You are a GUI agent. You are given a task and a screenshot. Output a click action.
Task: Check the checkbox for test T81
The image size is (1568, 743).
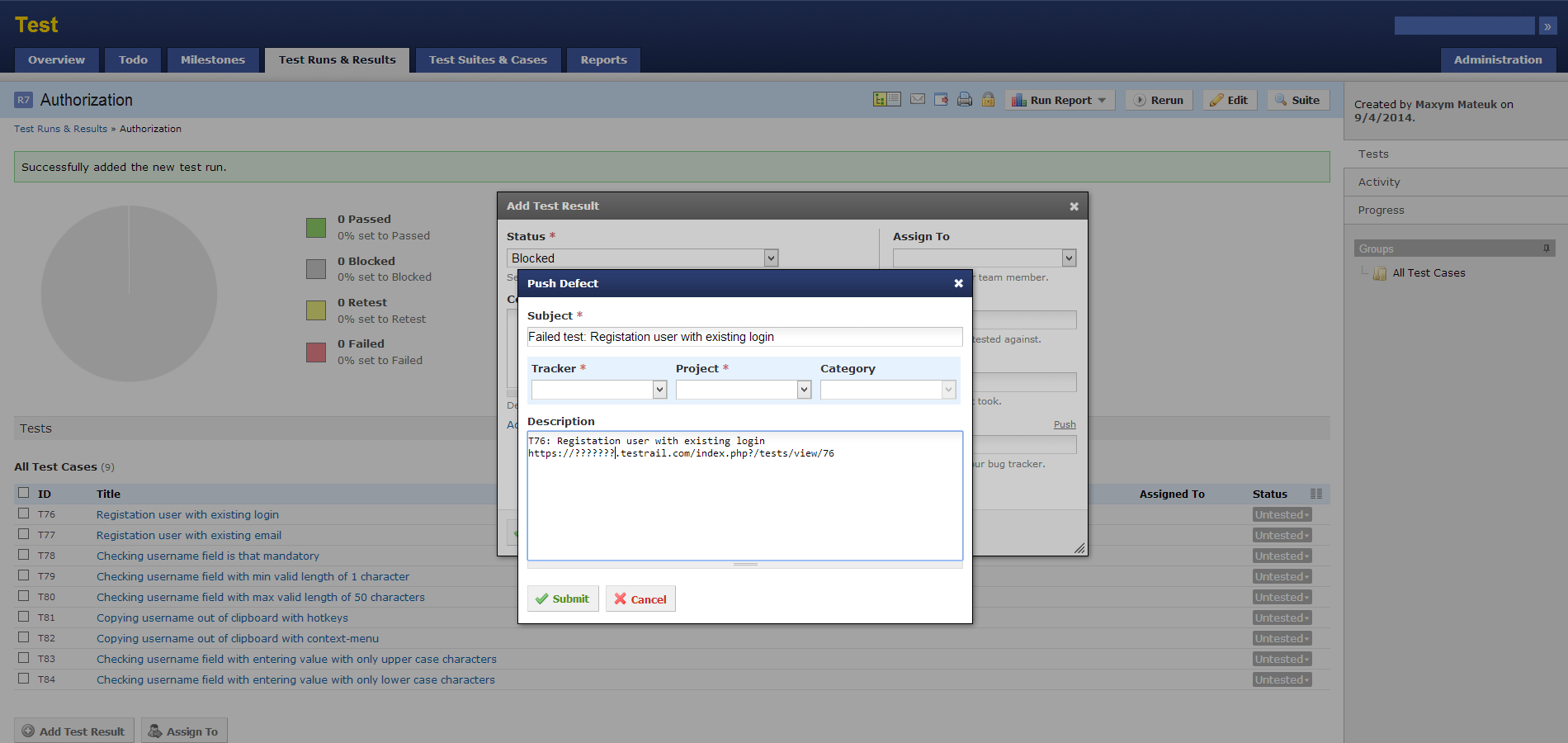click(23, 617)
